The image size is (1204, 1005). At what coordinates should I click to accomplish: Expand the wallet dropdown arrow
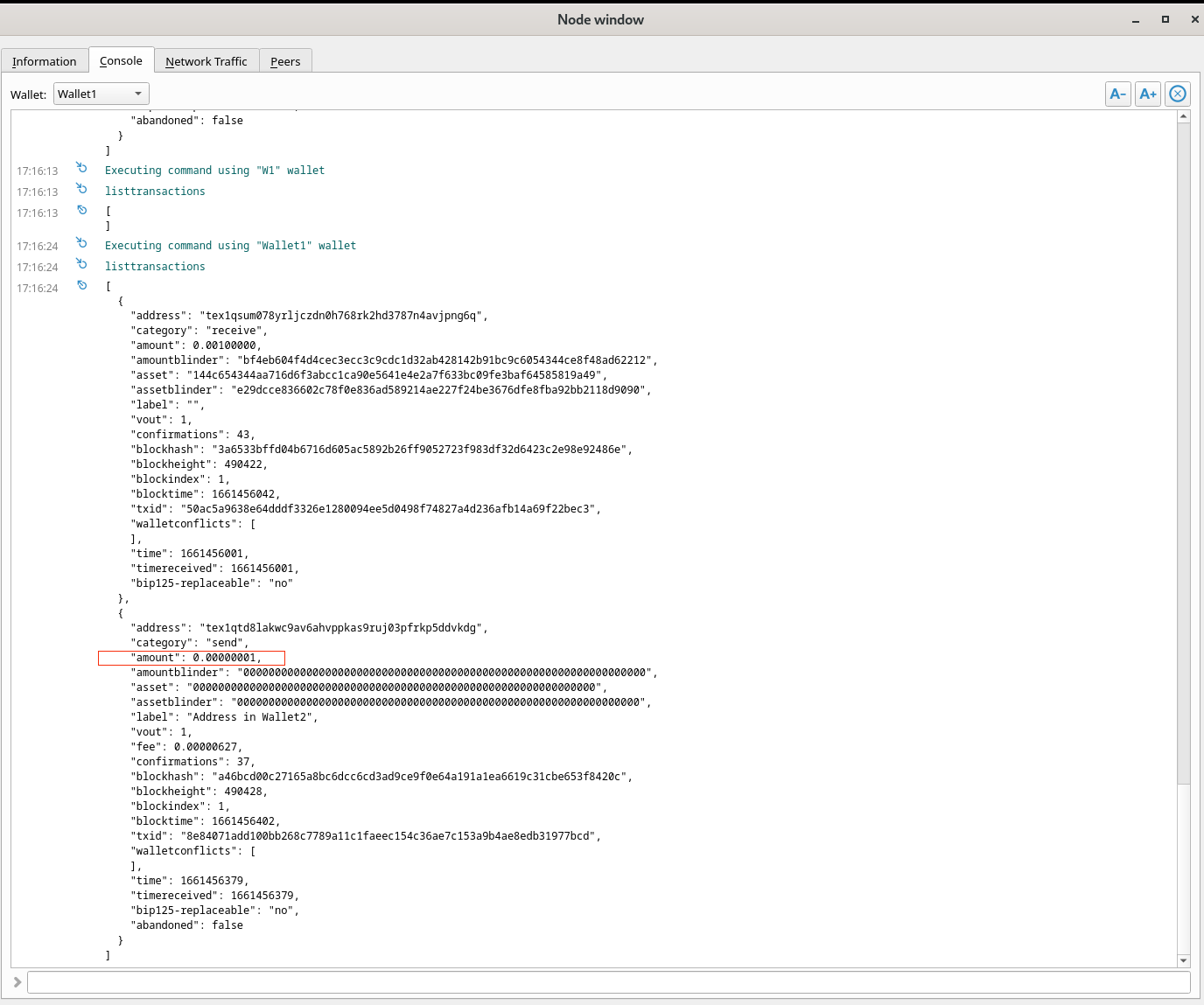tap(137, 93)
